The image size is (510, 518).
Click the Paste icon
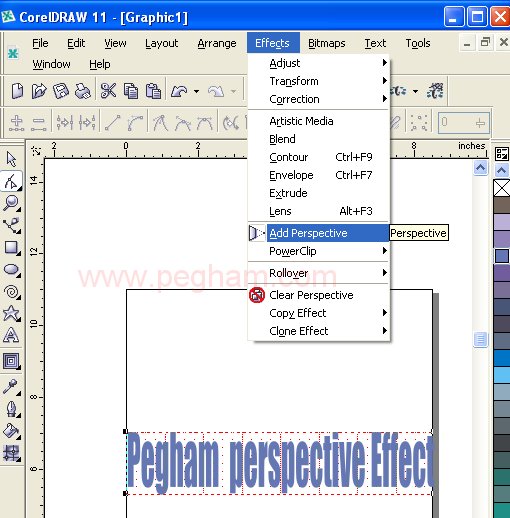pyautogui.click(x=153, y=91)
